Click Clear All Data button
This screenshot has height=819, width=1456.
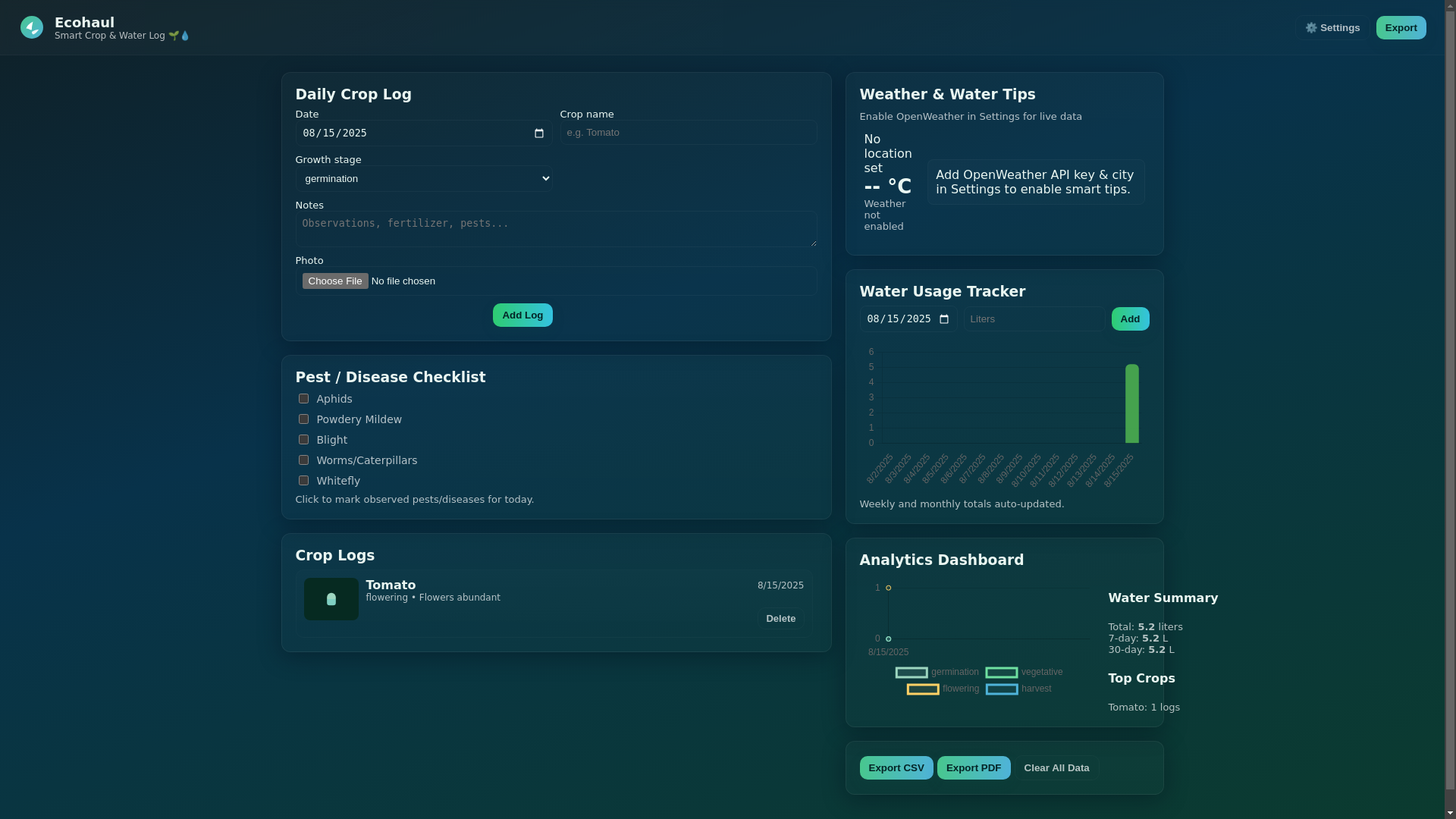(x=1056, y=768)
